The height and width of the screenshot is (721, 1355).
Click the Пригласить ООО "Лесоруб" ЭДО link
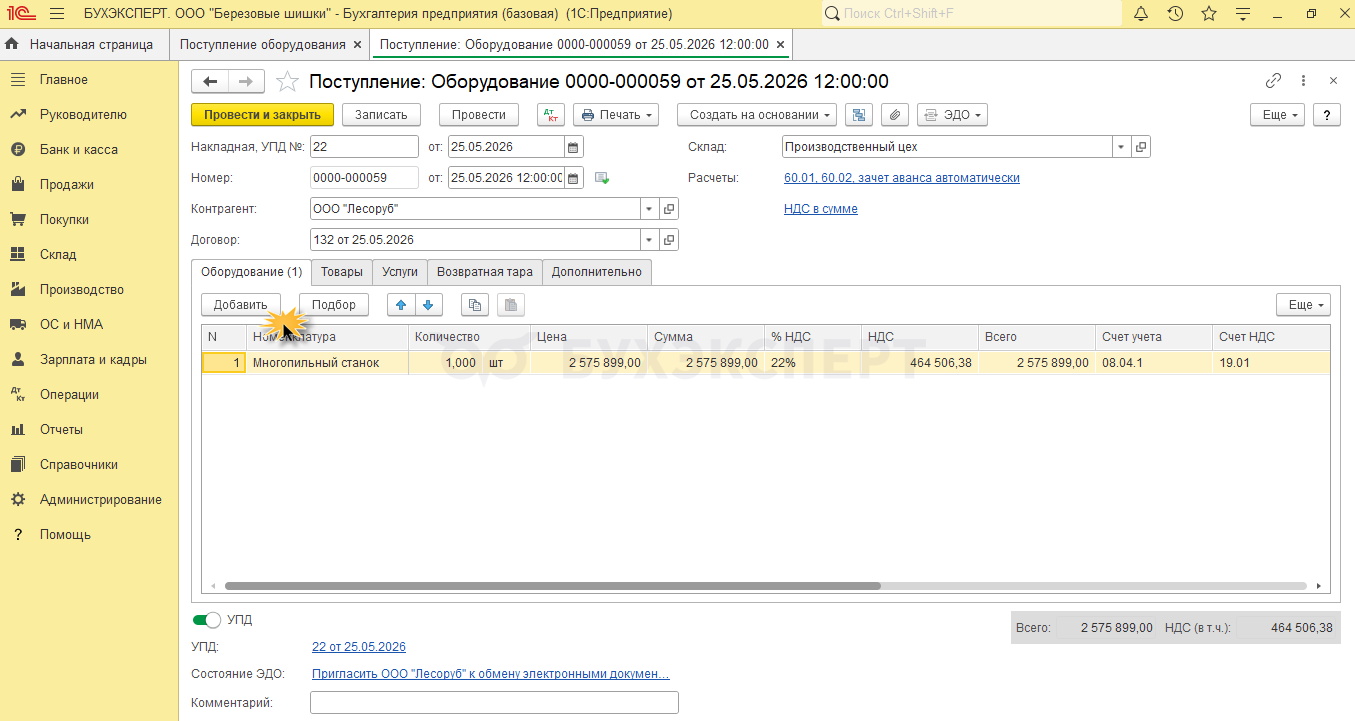[491, 674]
